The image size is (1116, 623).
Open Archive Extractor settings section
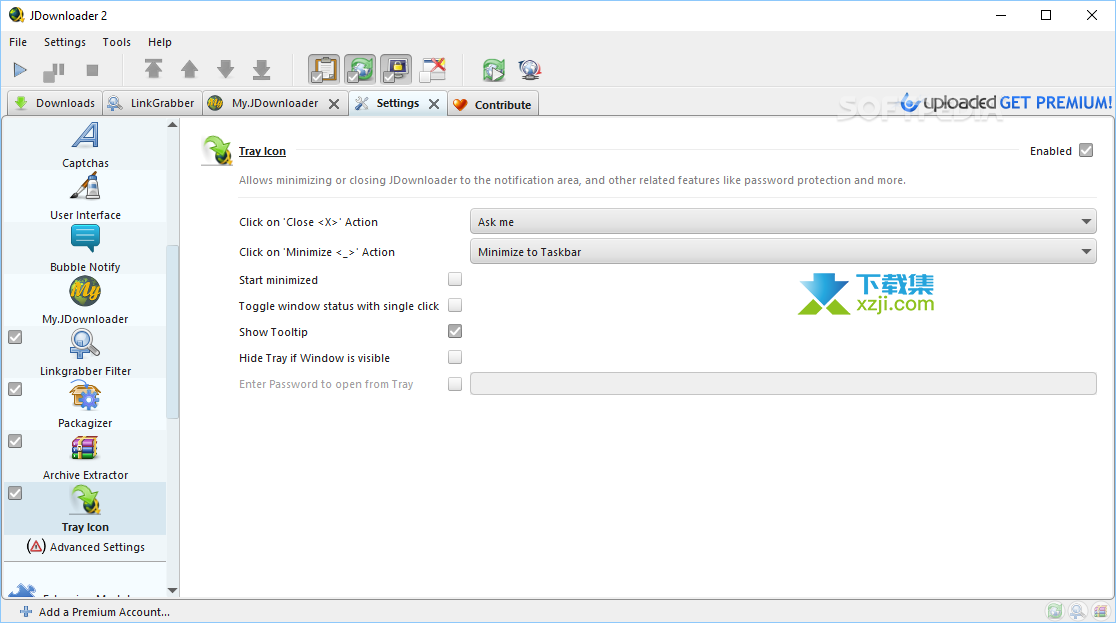(x=85, y=456)
